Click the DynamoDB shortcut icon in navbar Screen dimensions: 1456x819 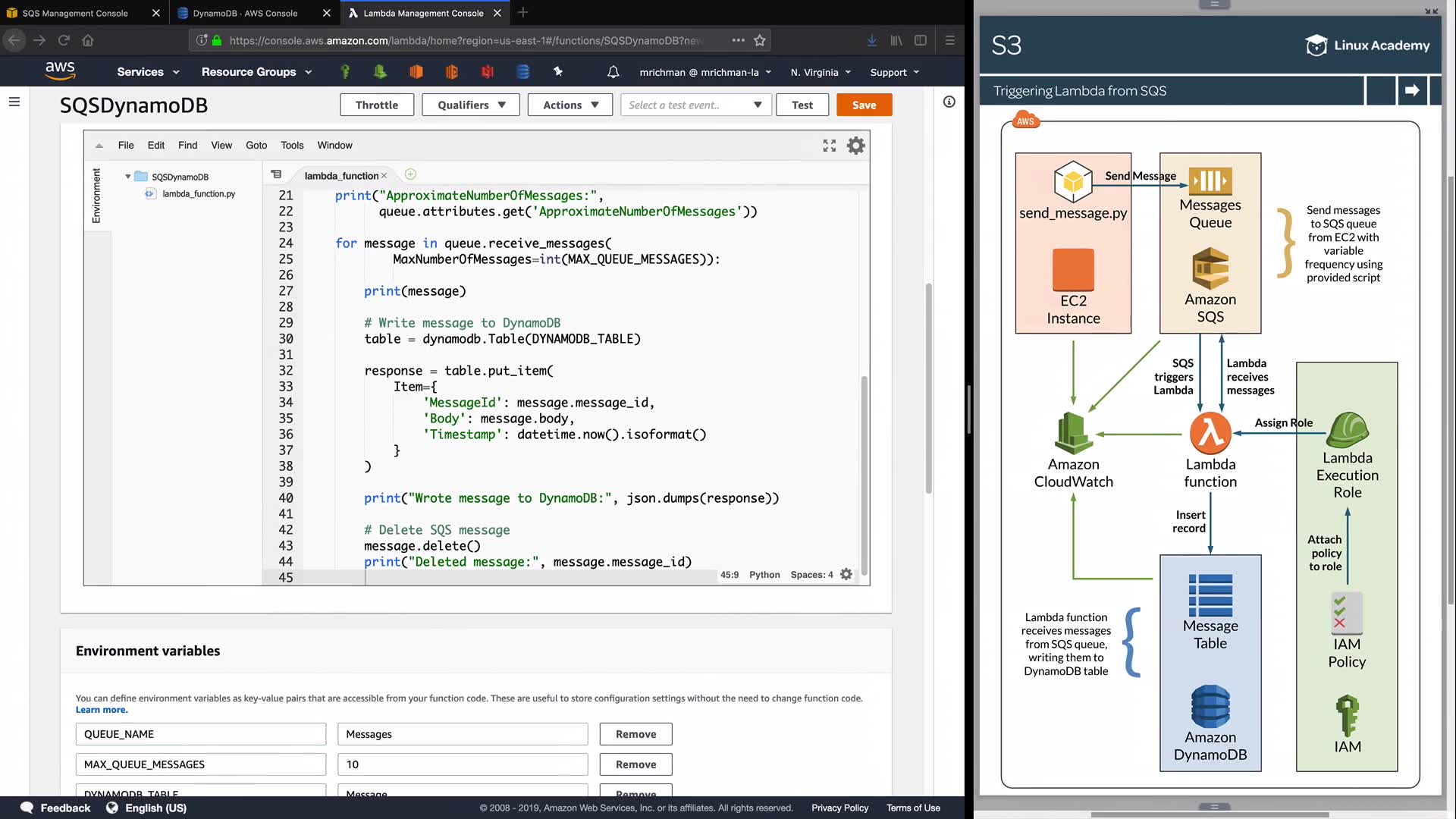point(522,72)
